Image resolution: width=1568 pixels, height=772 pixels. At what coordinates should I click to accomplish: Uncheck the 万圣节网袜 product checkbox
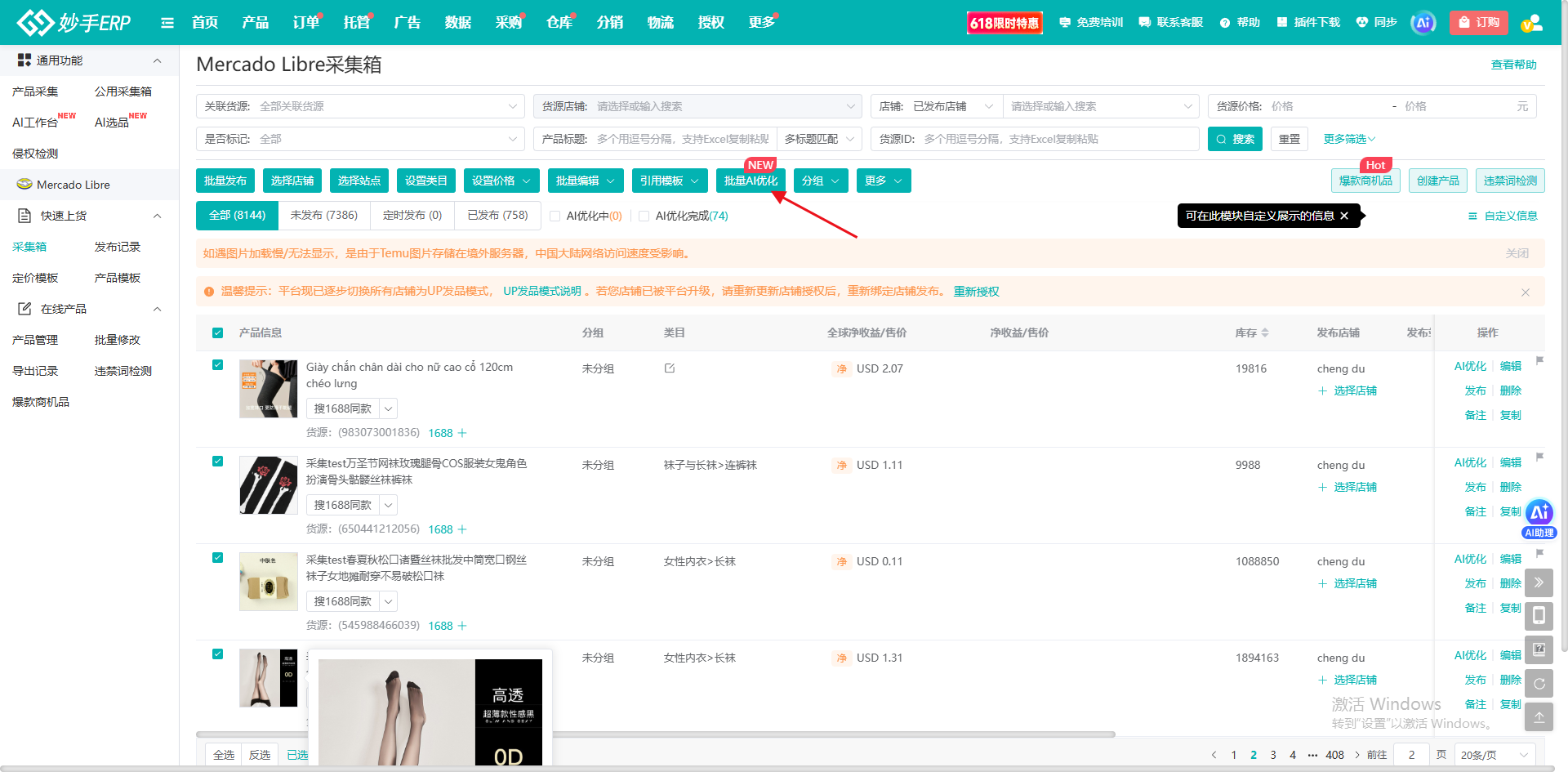pyautogui.click(x=217, y=462)
